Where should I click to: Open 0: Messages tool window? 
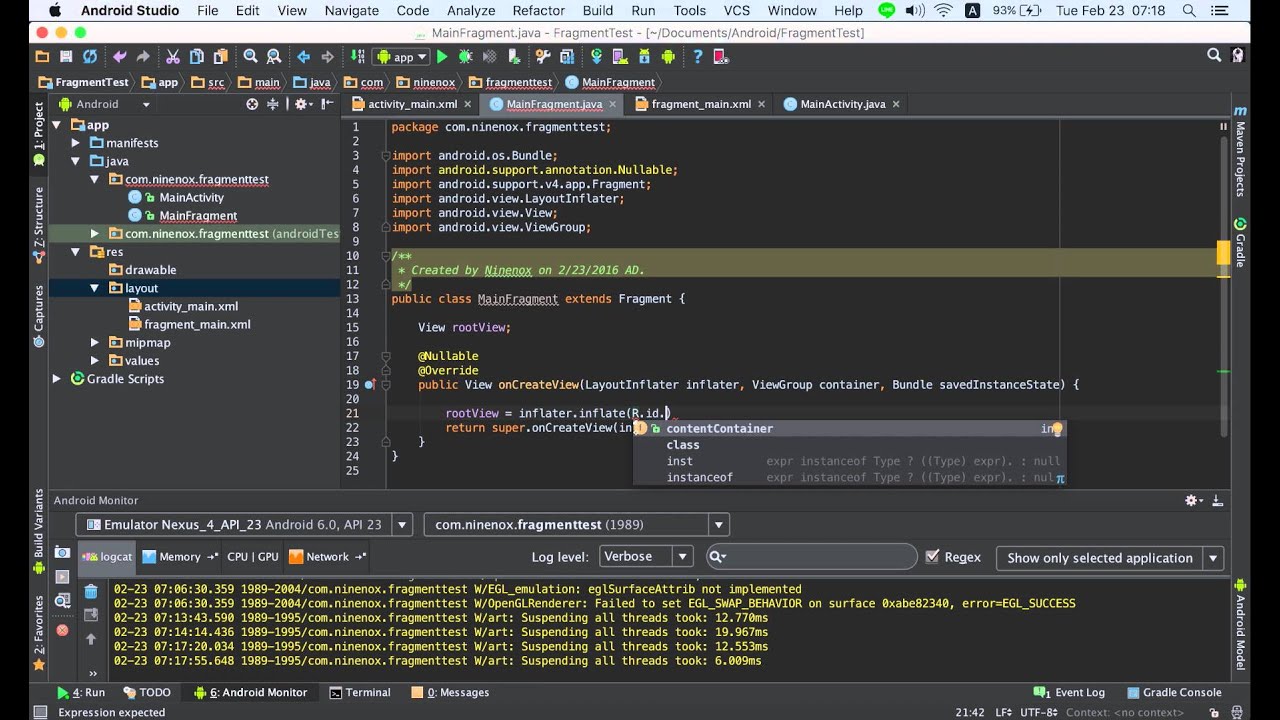[x=450, y=692]
